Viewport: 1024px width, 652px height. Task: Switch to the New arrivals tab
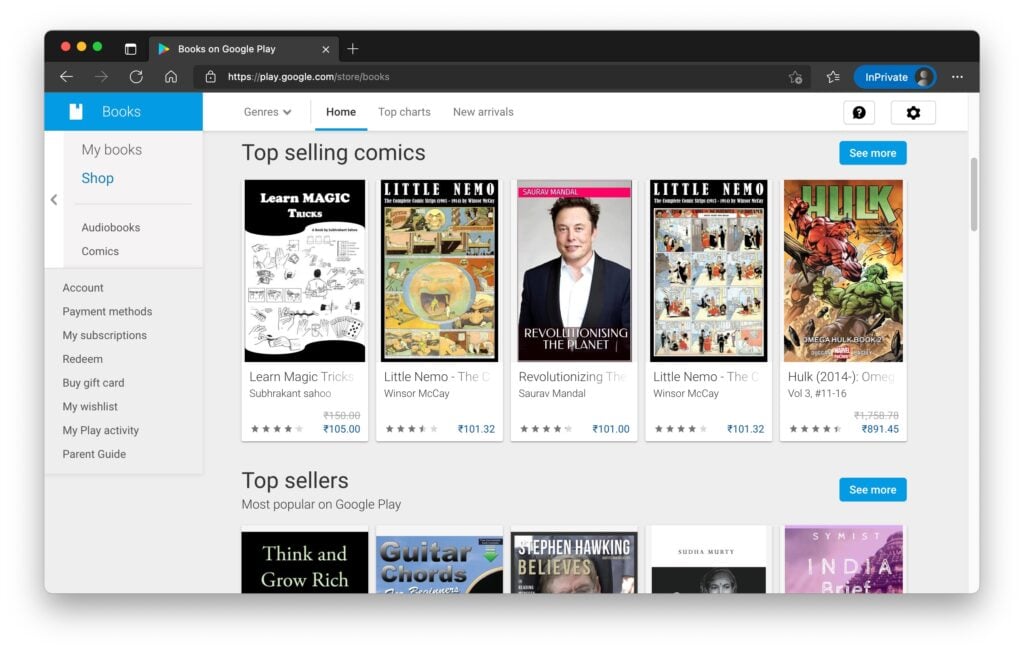pos(483,112)
